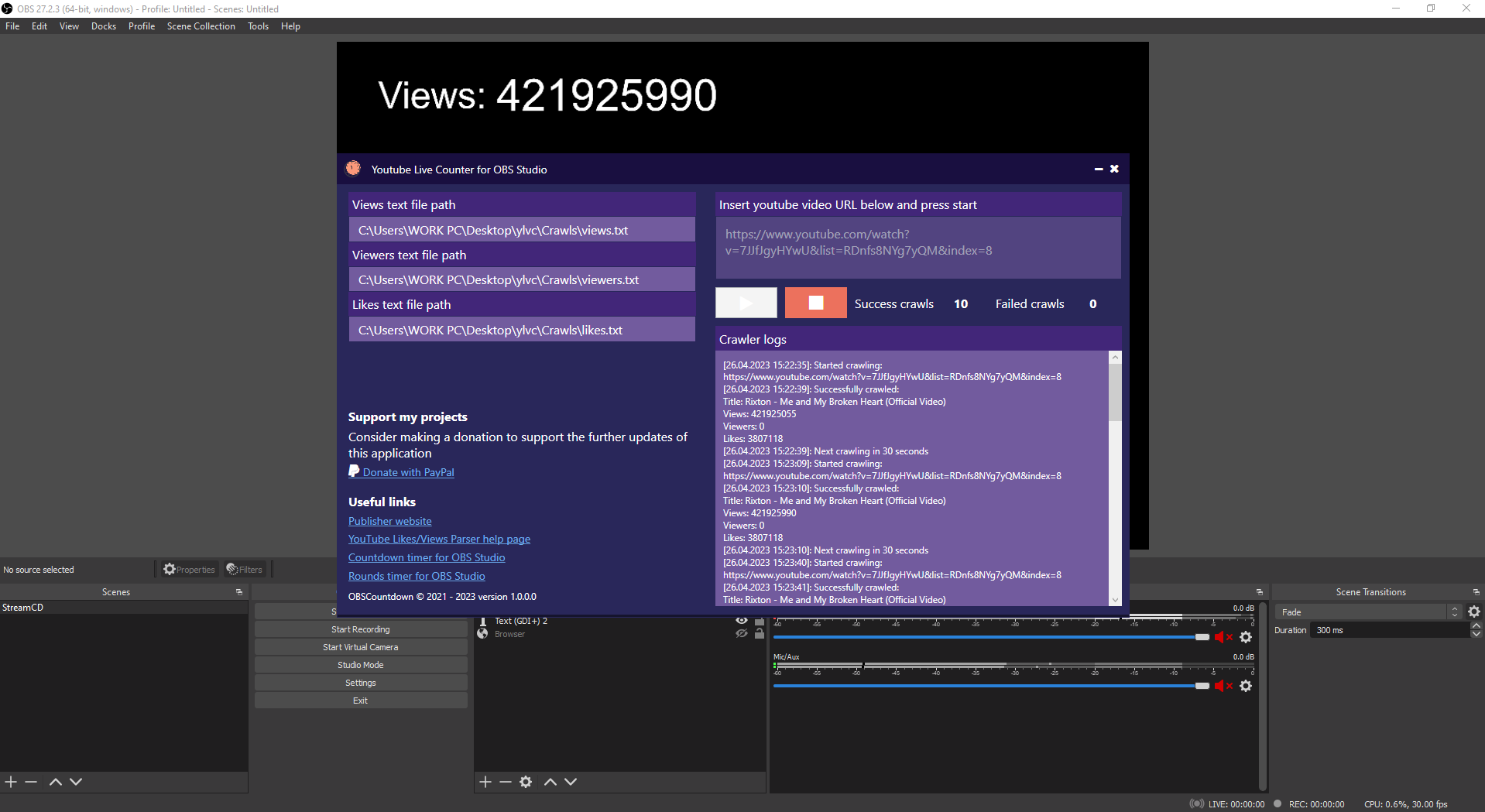This screenshot has height=812, width=1485.
Task: Open the Edit menu
Action: [x=39, y=26]
